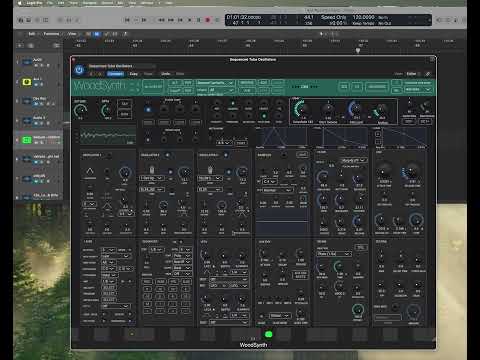Open the preset category dropdown showing All
This screenshot has width=480, height=360.
(220, 90)
